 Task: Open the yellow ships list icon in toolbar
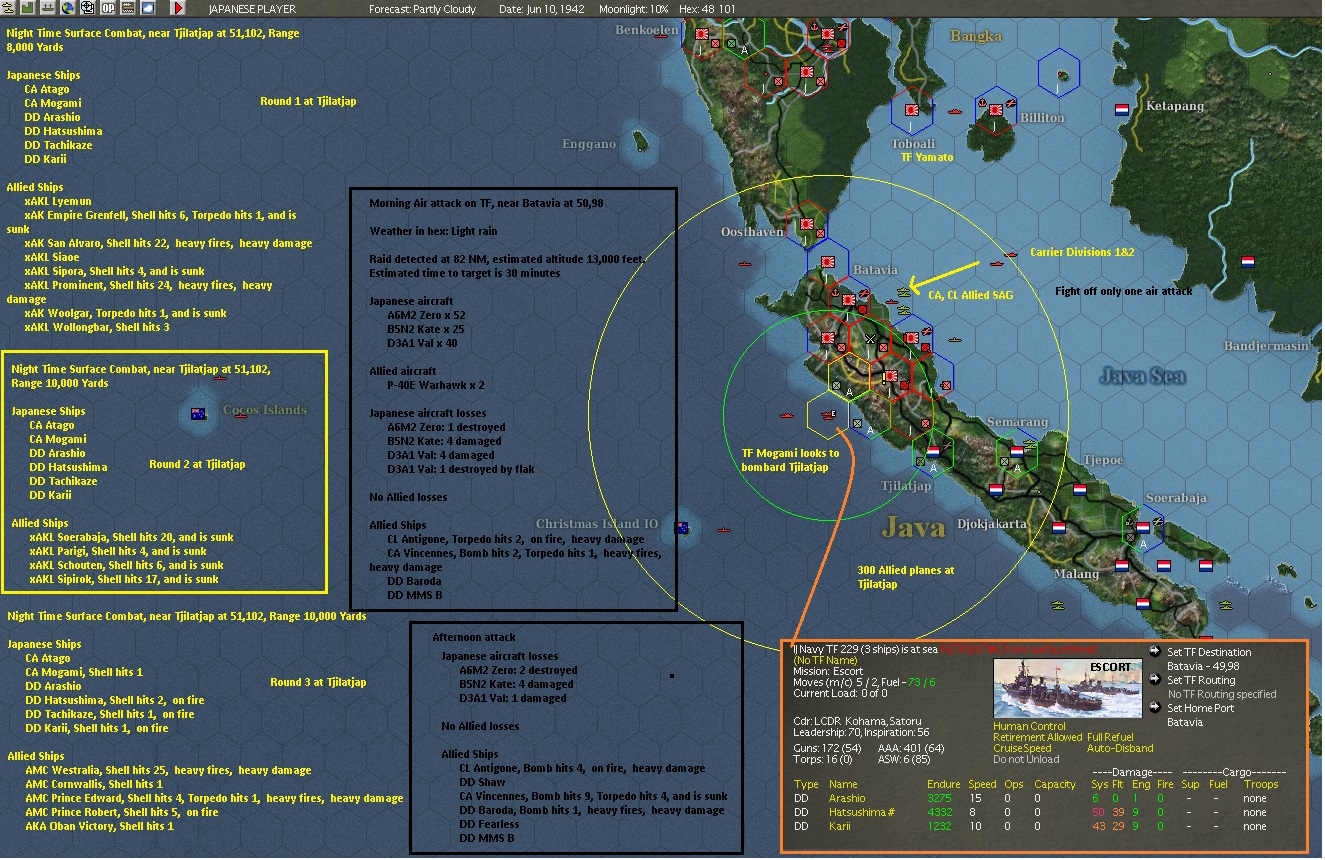9,8
